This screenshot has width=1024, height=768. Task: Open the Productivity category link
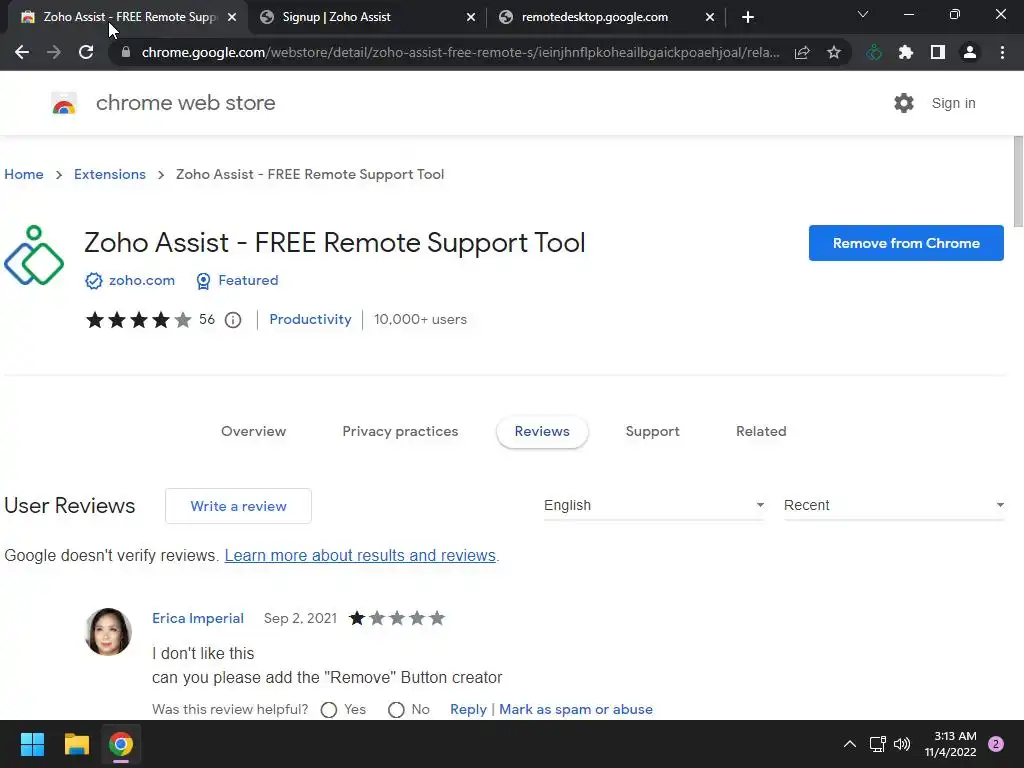[x=310, y=319]
